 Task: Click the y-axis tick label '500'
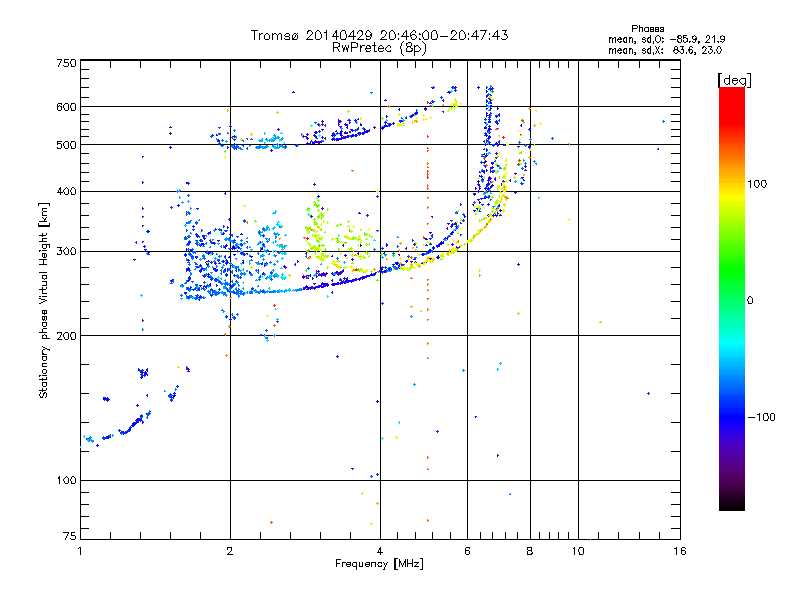[67, 145]
